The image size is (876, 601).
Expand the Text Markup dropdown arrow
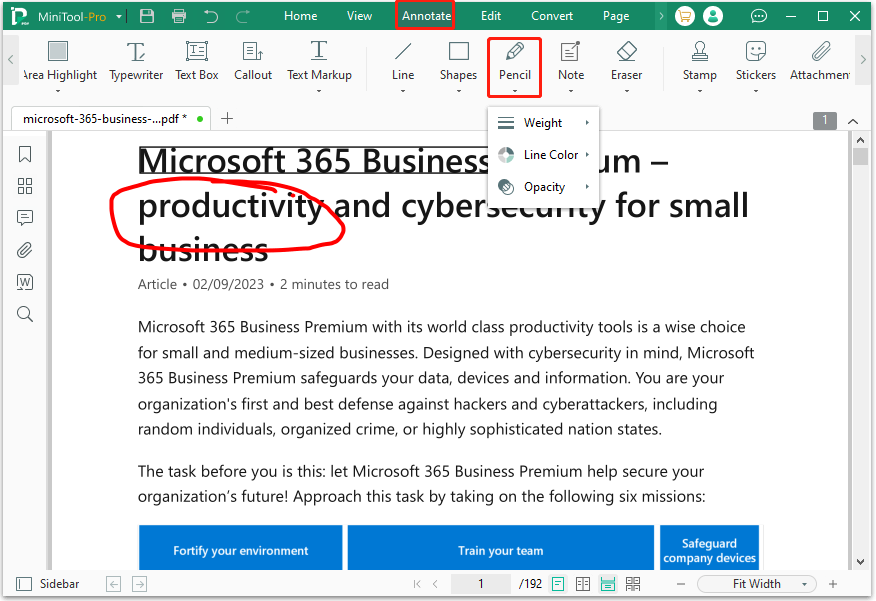tap(319, 90)
